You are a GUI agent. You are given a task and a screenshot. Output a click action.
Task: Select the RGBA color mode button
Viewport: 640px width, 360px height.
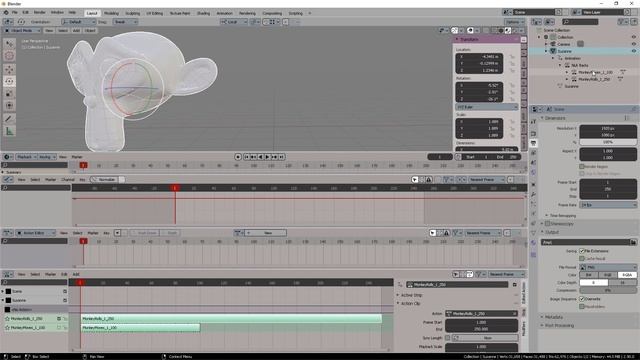(x=627, y=275)
